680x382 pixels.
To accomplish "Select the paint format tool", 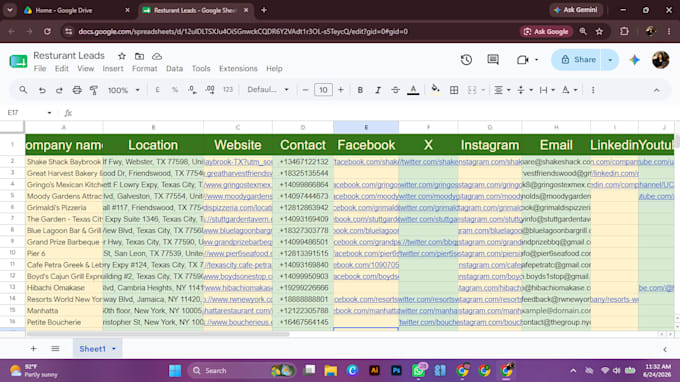I will tap(94, 90).
